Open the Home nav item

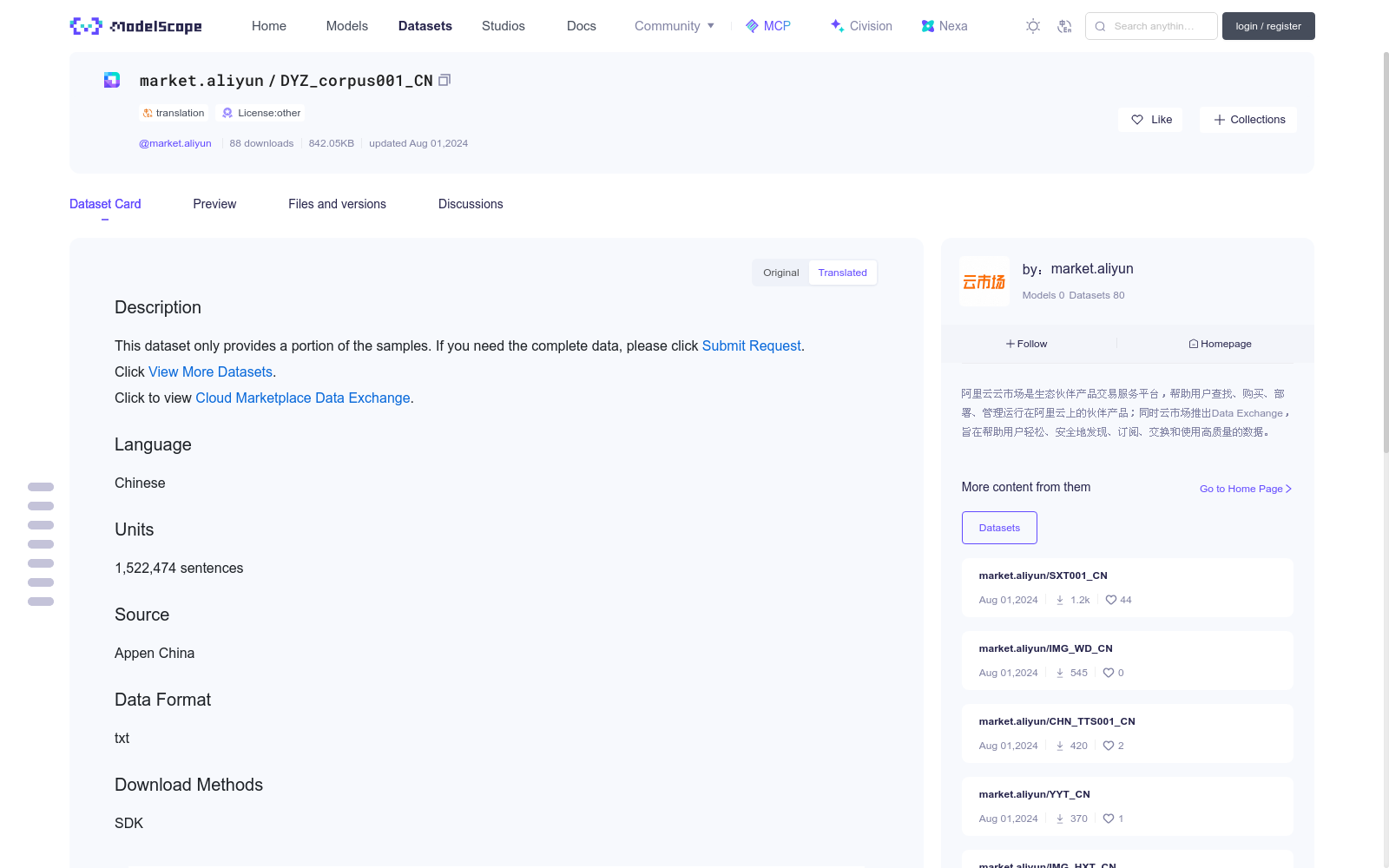[x=269, y=26]
